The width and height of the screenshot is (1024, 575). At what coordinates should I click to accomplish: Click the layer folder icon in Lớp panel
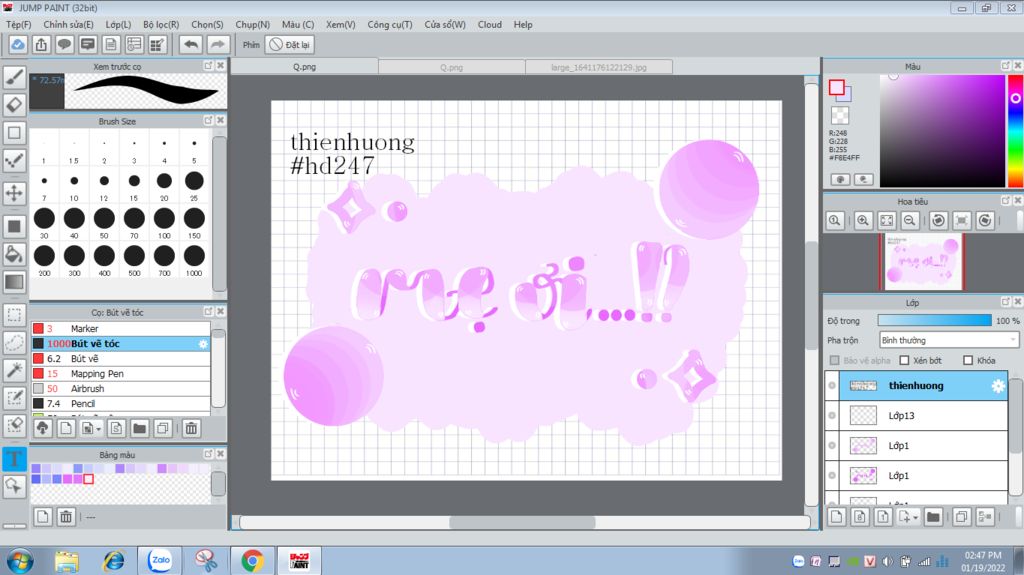pos(933,517)
